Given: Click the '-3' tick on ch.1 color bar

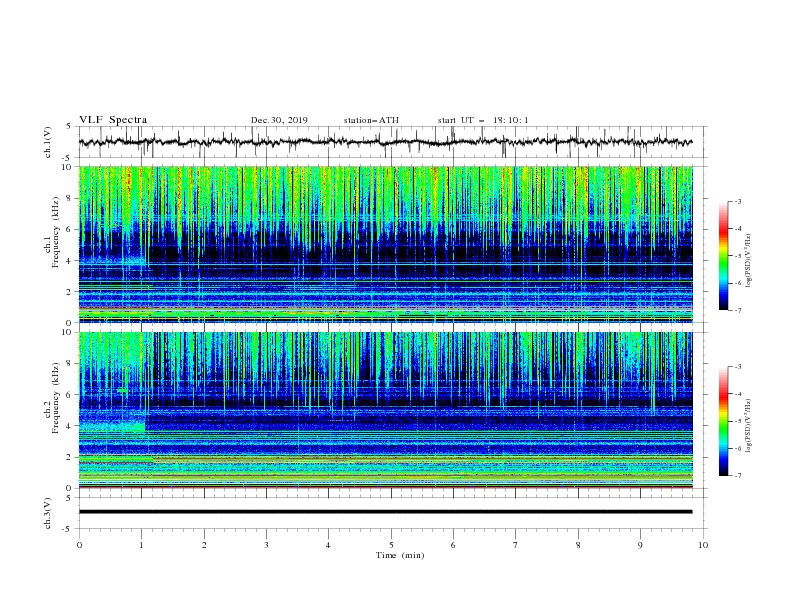Looking at the screenshot, I should [737, 201].
